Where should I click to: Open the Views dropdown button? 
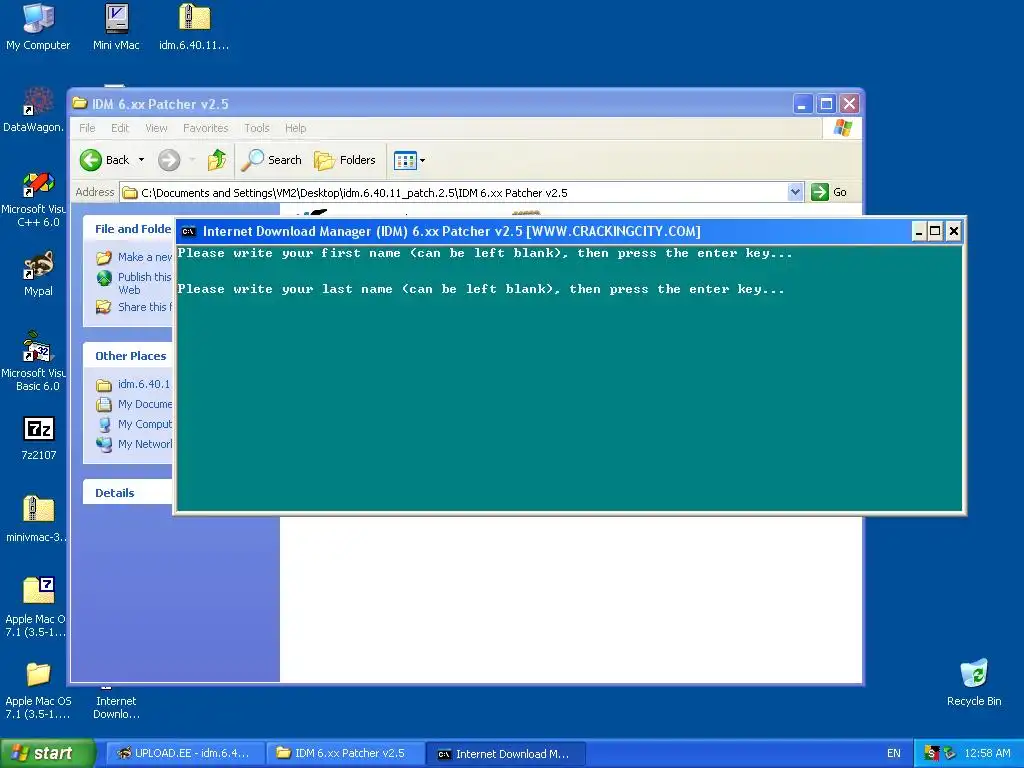409,160
